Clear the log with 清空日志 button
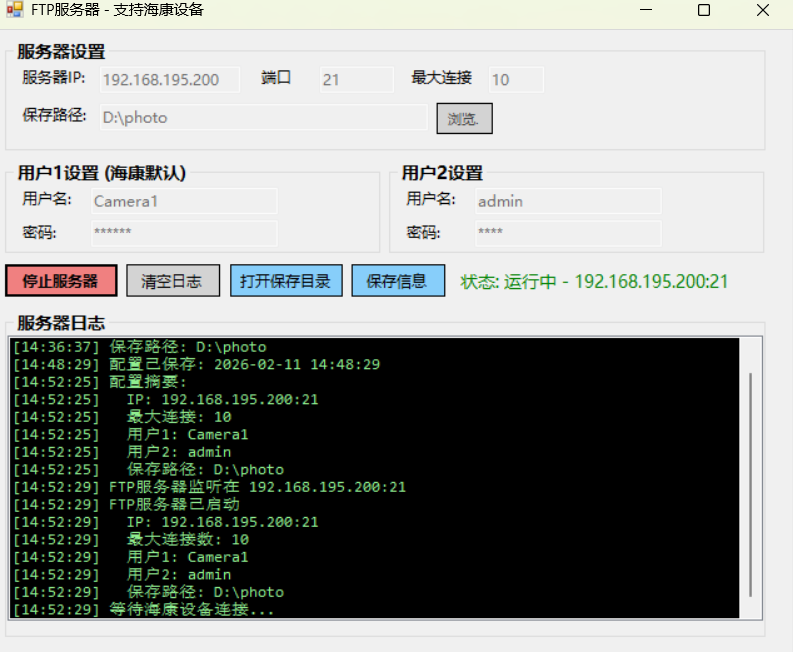The width and height of the screenshot is (793, 652). [x=173, y=281]
